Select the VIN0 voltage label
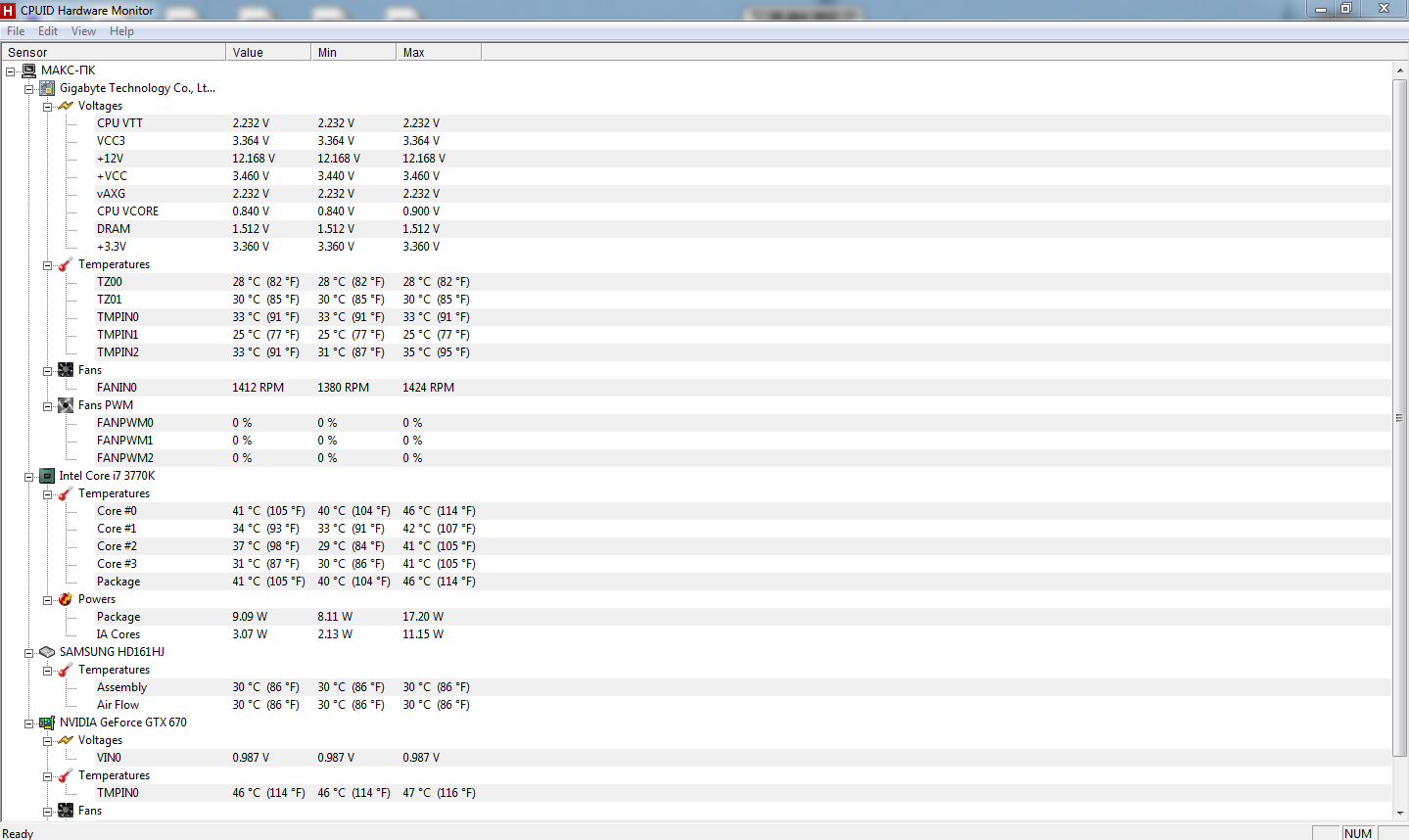 [x=109, y=758]
